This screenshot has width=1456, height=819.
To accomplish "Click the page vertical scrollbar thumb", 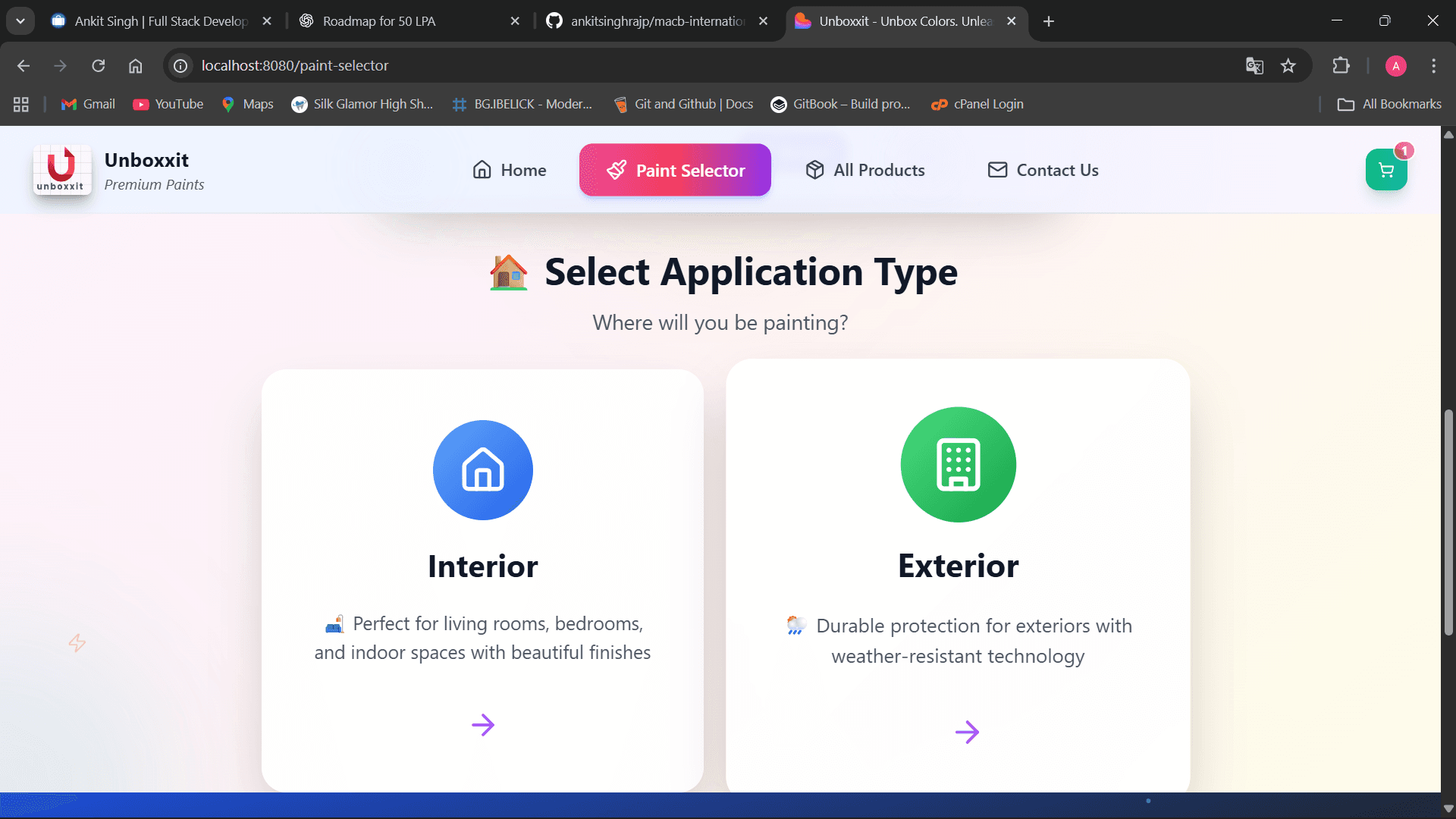I will coord(1448,523).
